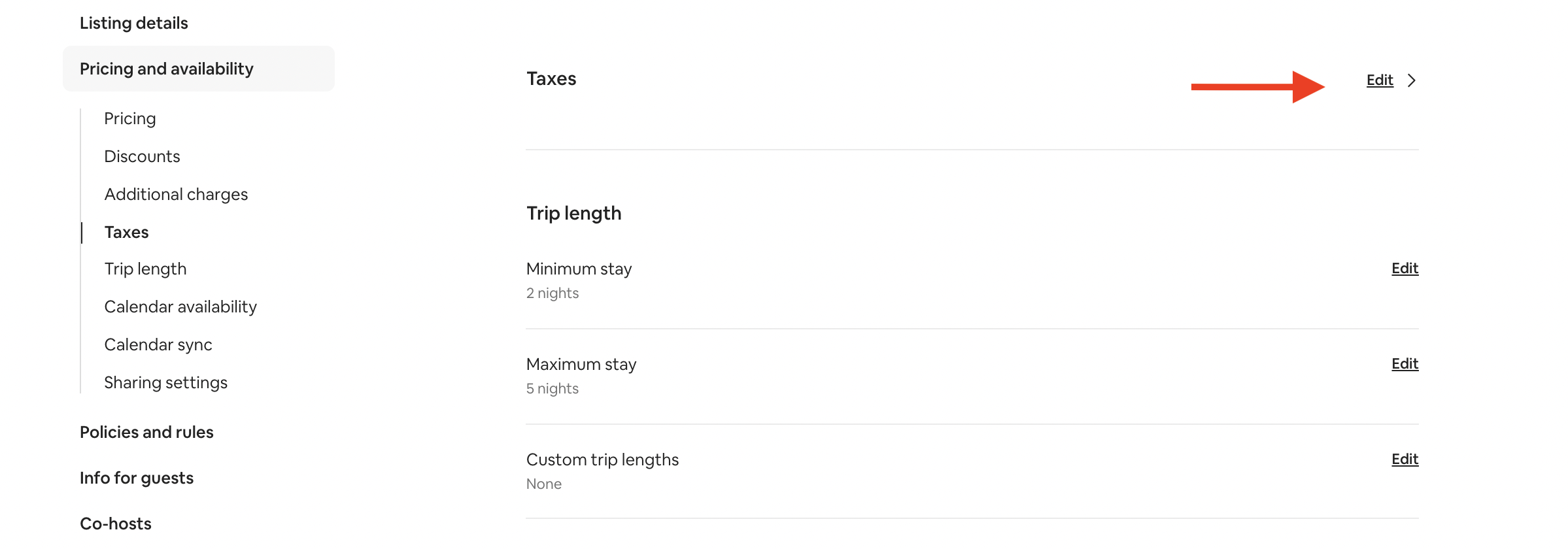Jump to Trip length in sidebar

[x=145, y=269]
